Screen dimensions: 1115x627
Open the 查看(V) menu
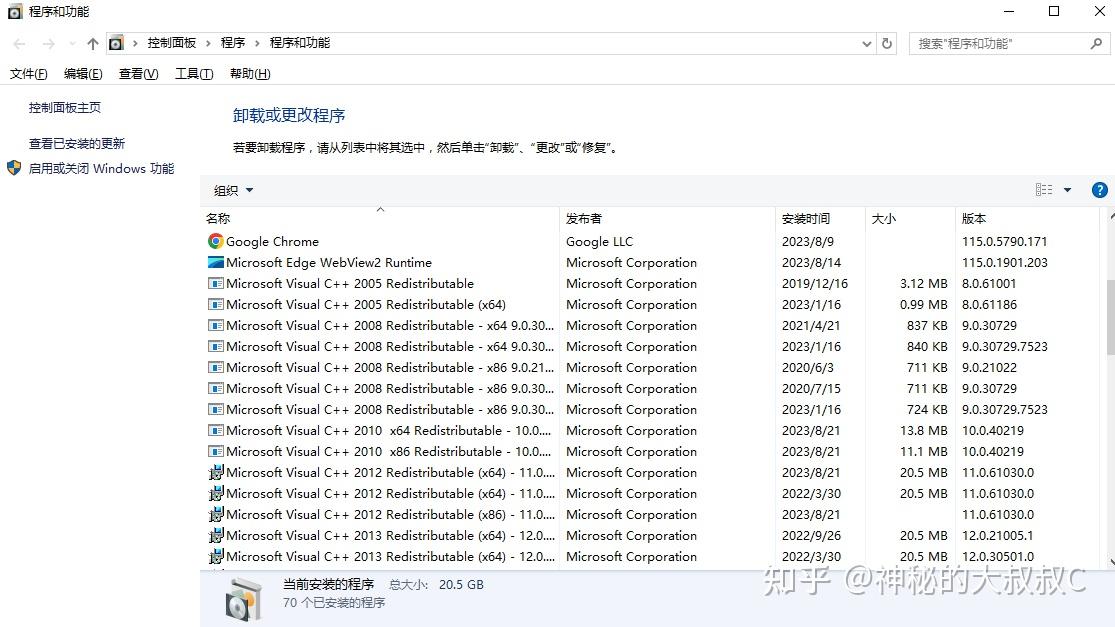point(139,74)
